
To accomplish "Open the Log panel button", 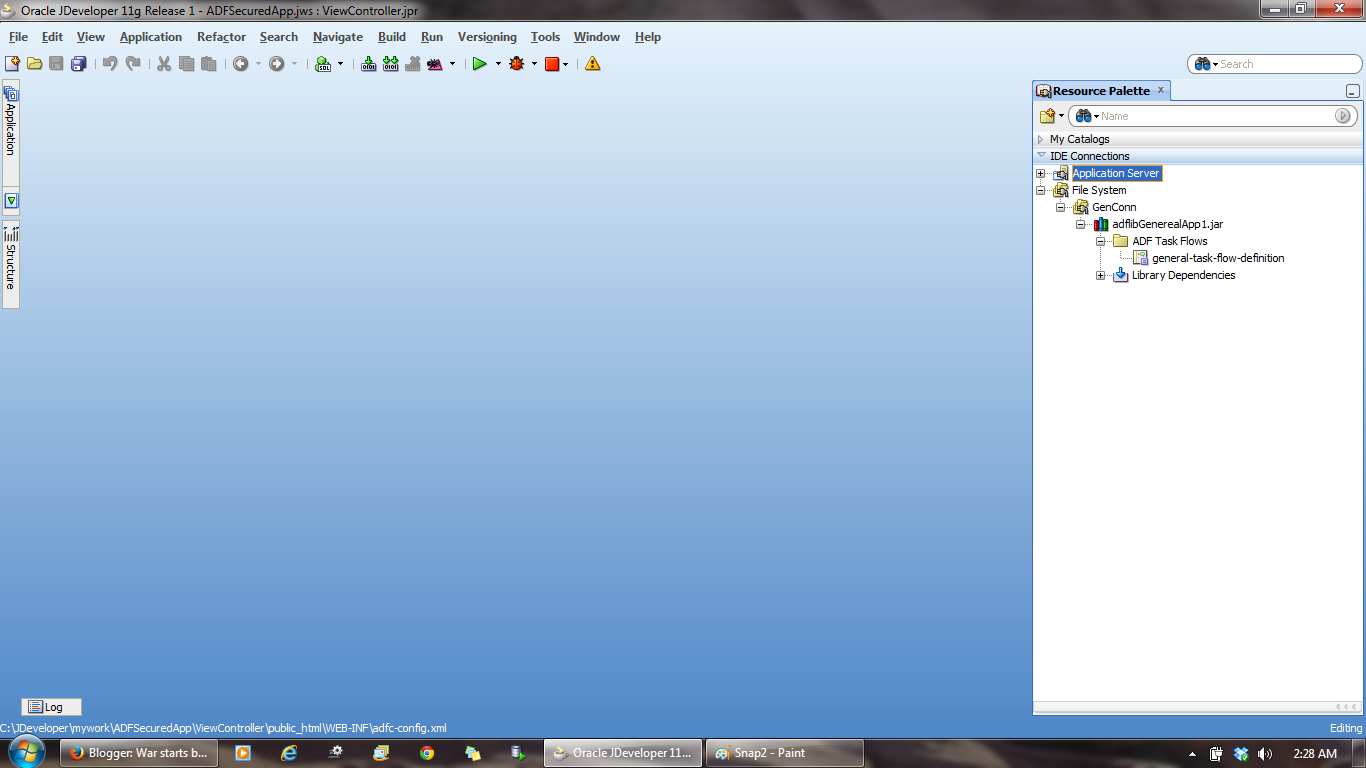I will click(x=52, y=707).
